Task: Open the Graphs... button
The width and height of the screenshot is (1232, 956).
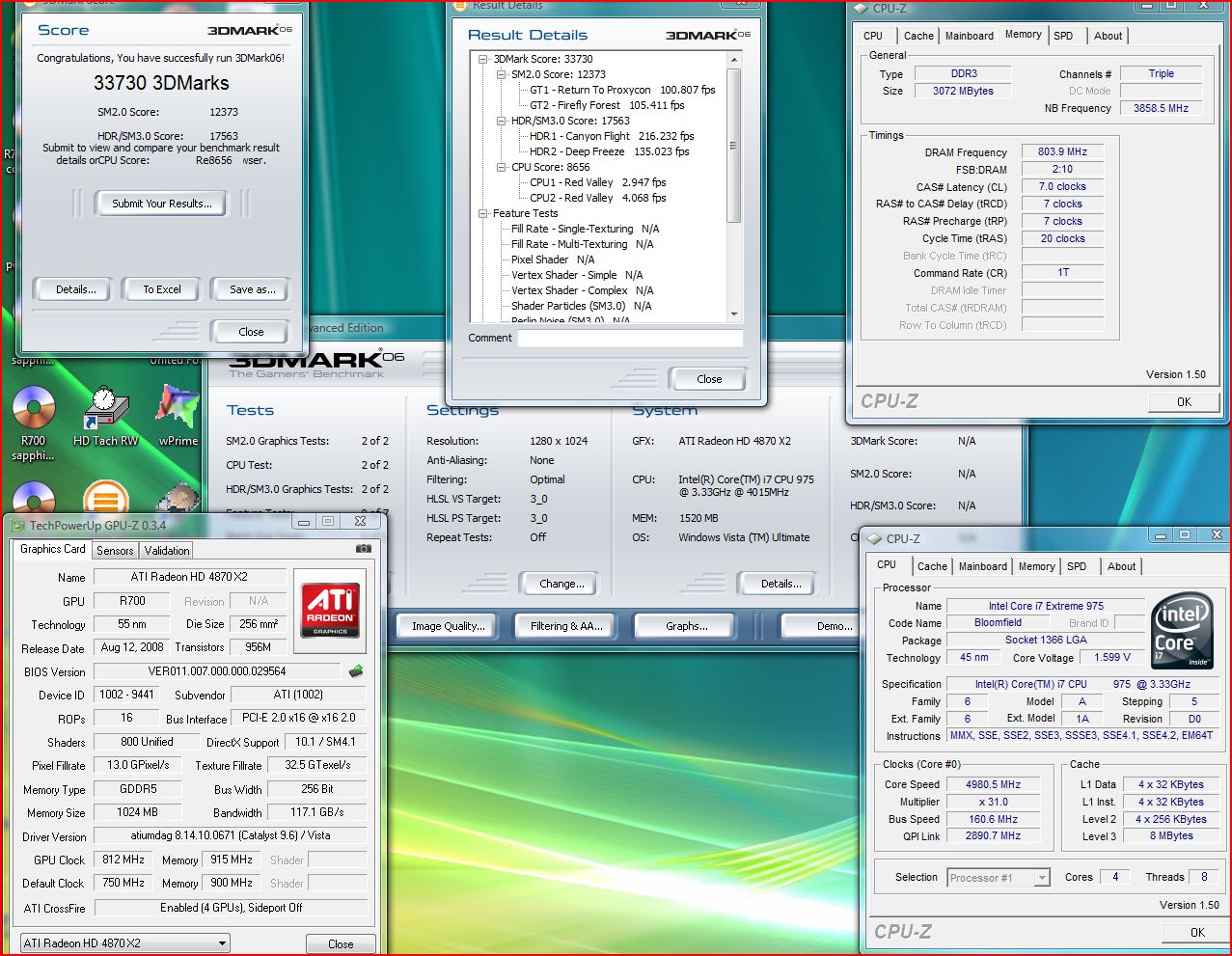Action: click(x=686, y=626)
